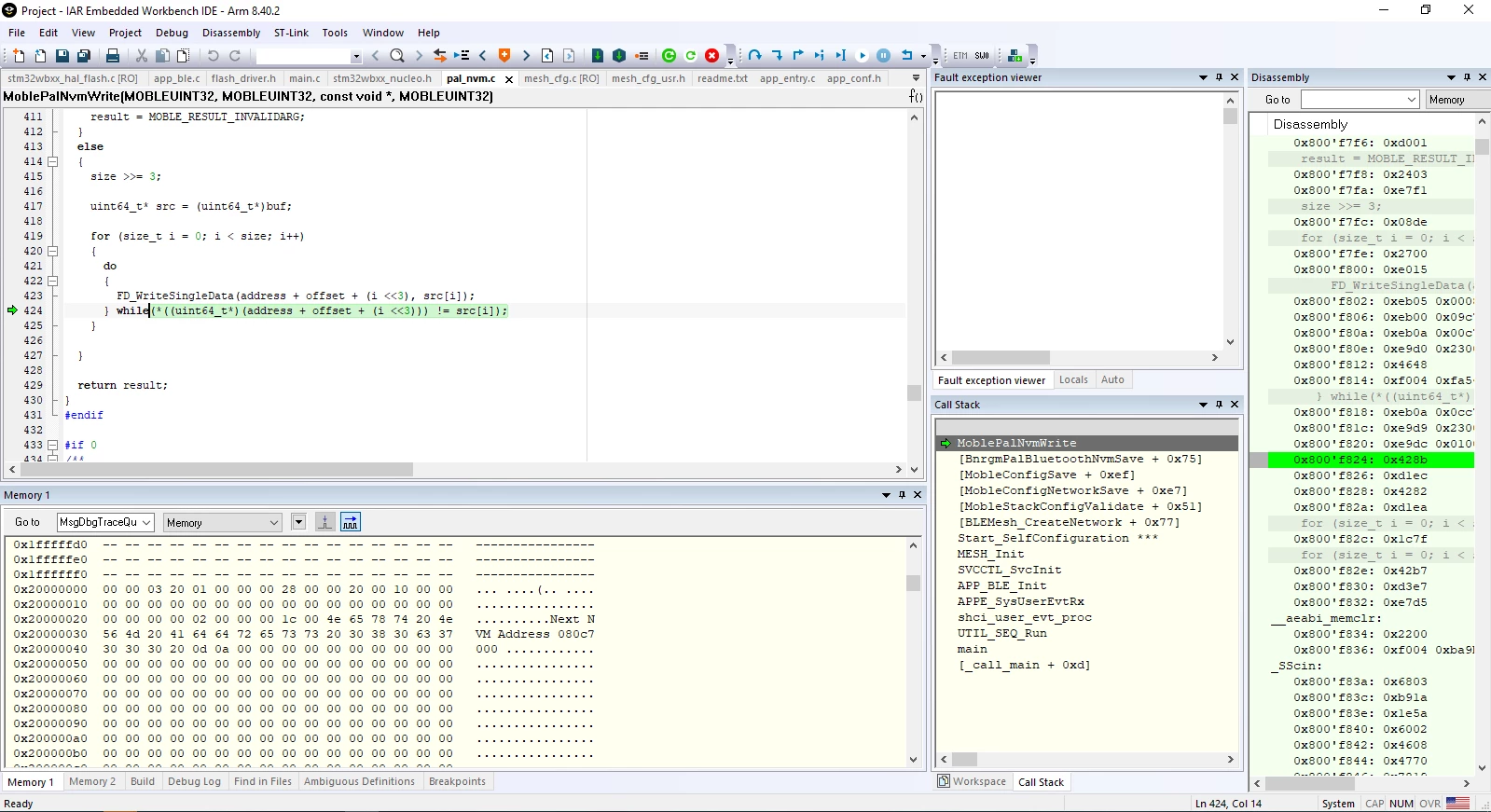Viewport: 1491px width, 812px height.
Task: Click the New Document toolbar icon
Action: [18, 56]
